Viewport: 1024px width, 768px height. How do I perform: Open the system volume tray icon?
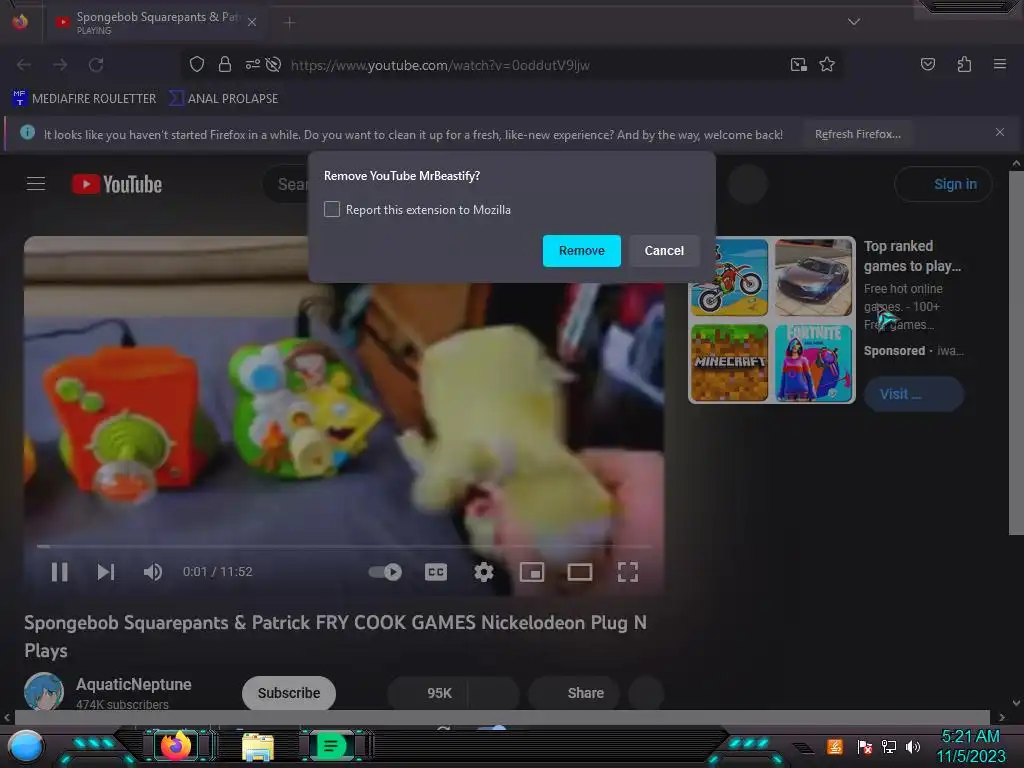912,746
